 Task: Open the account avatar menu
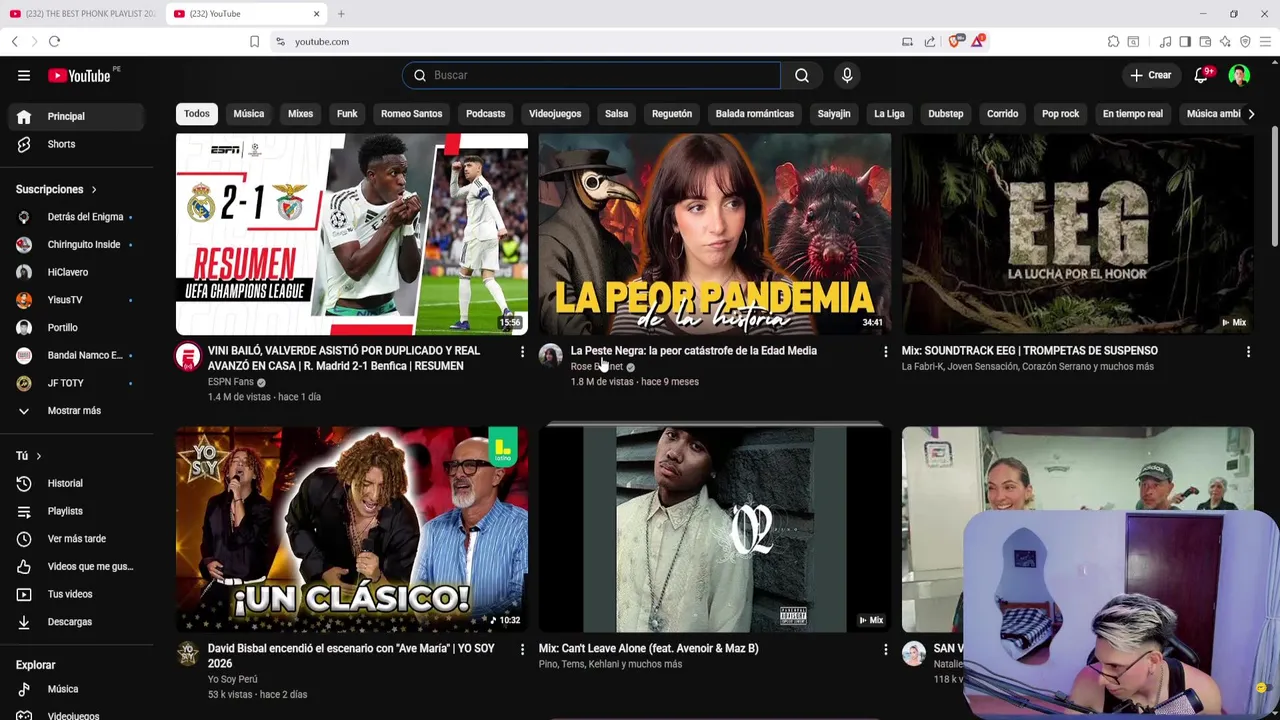1239,75
